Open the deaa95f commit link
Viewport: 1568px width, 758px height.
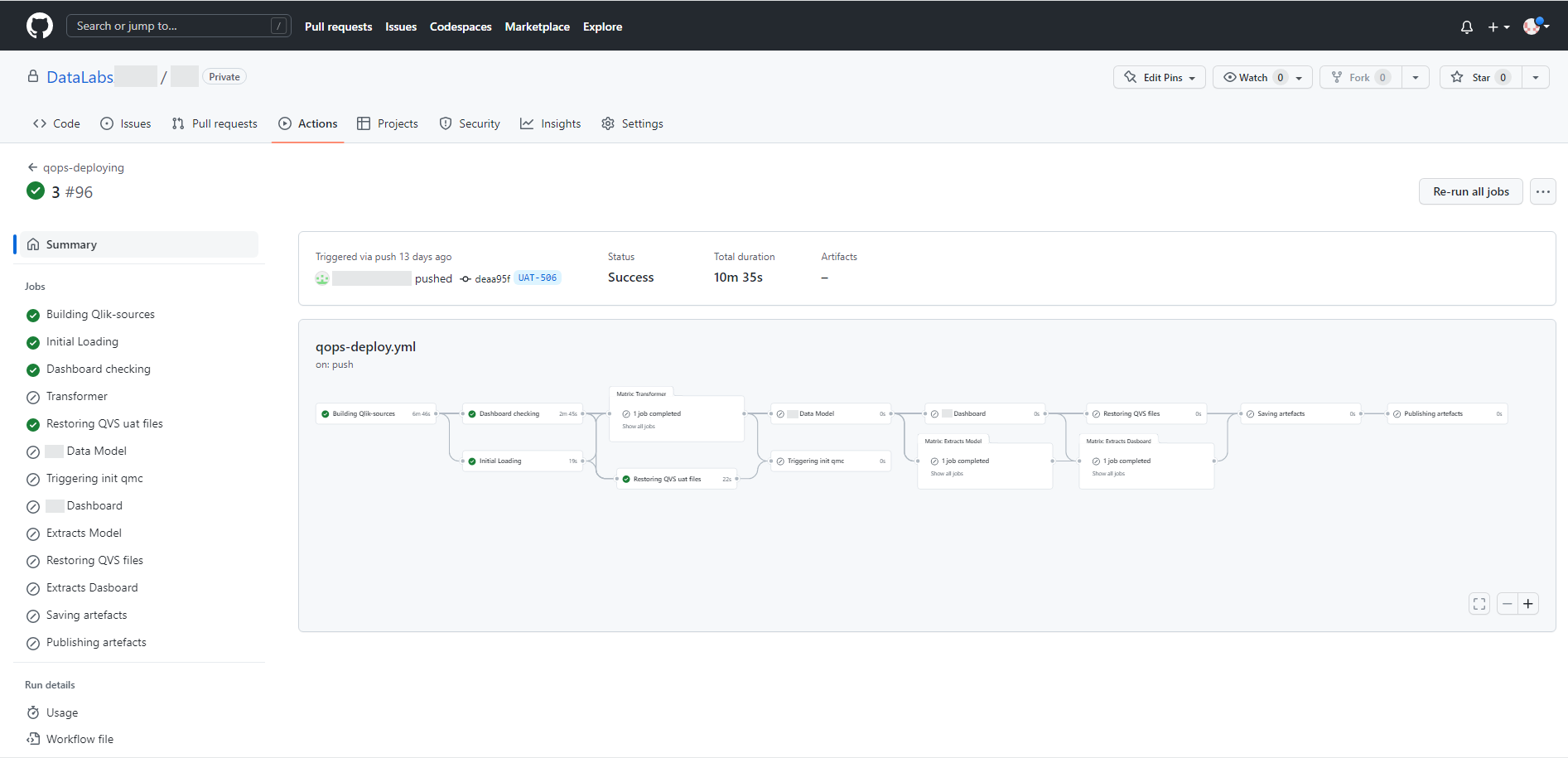[x=492, y=279]
